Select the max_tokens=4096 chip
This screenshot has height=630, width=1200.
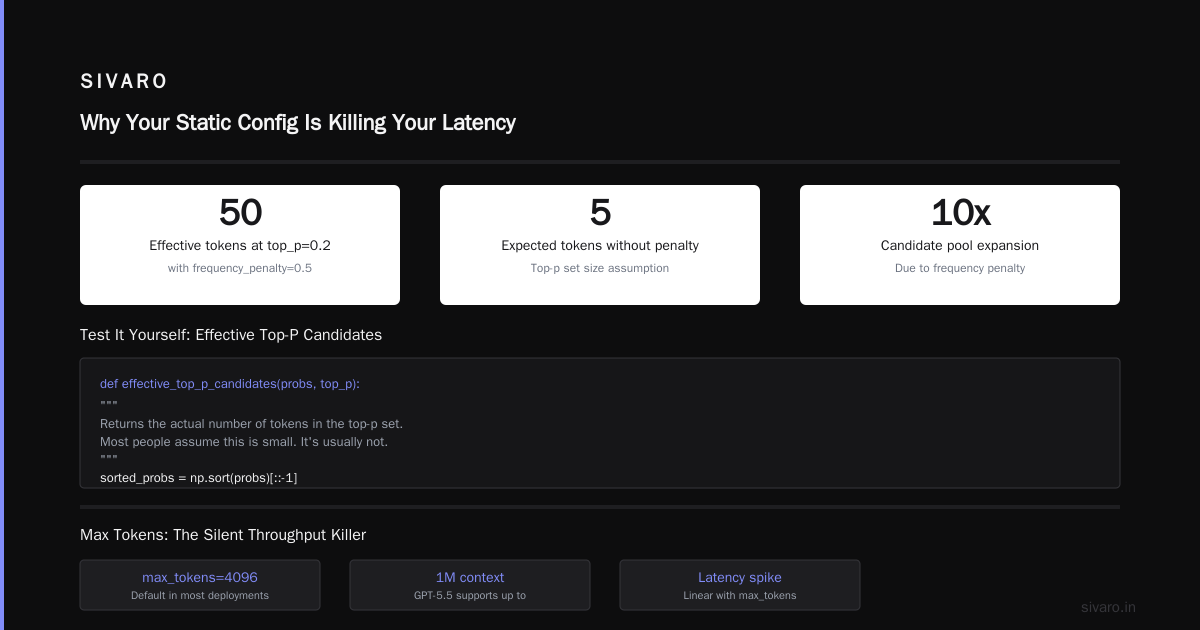(200, 585)
